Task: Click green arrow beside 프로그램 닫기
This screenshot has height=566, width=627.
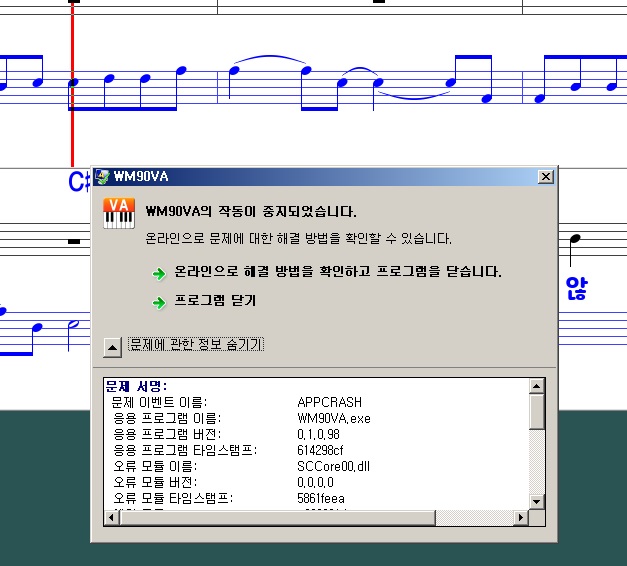Action: [159, 302]
